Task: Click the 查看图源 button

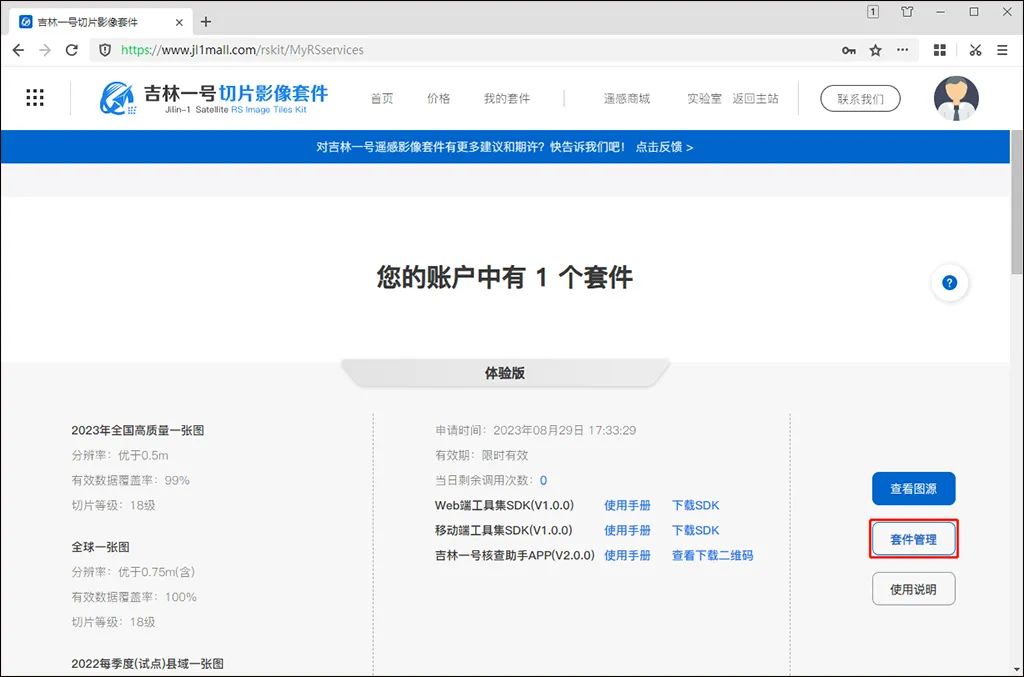Action: coord(914,488)
